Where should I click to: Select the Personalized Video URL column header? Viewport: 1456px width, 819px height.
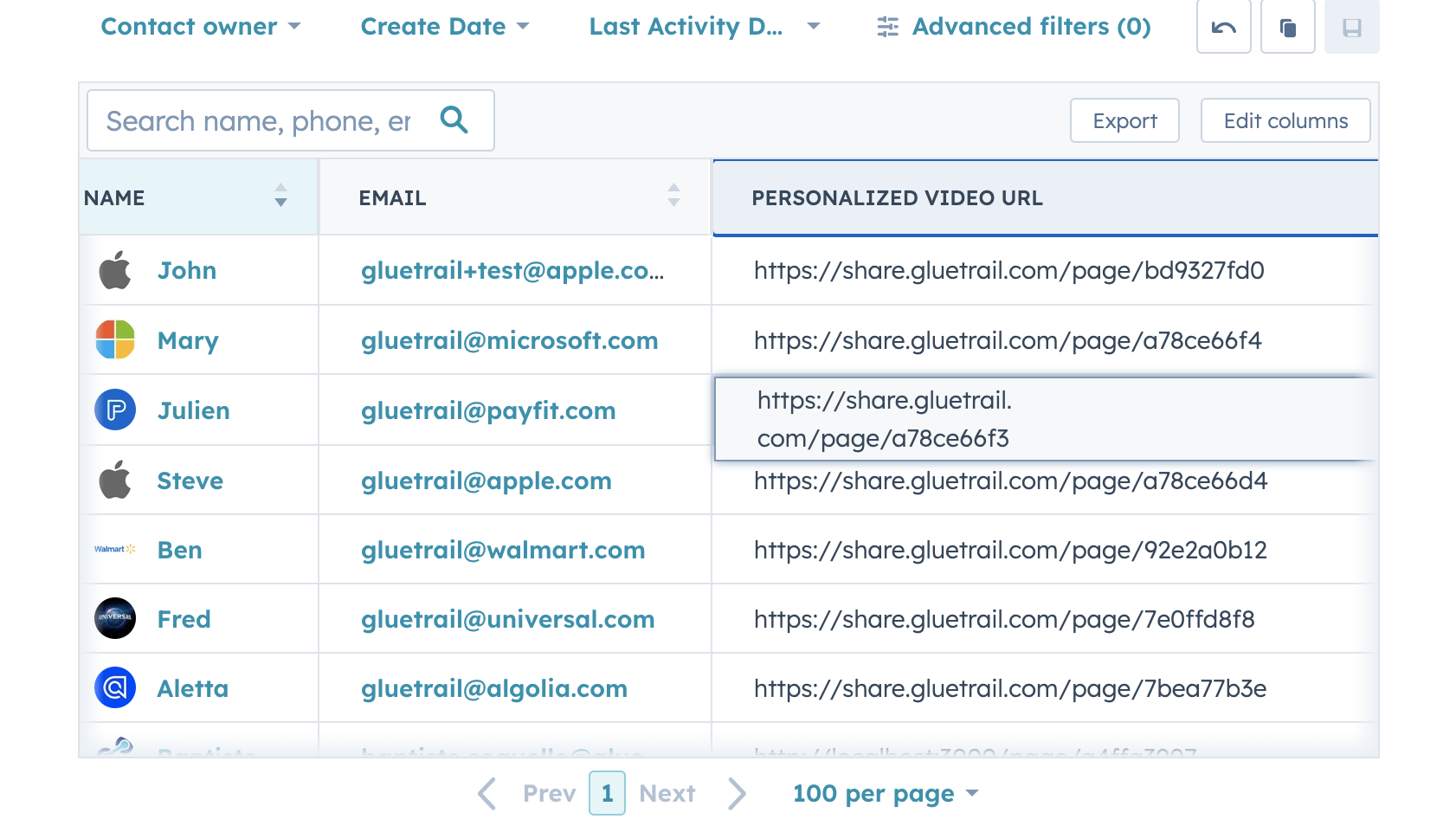click(x=897, y=198)
